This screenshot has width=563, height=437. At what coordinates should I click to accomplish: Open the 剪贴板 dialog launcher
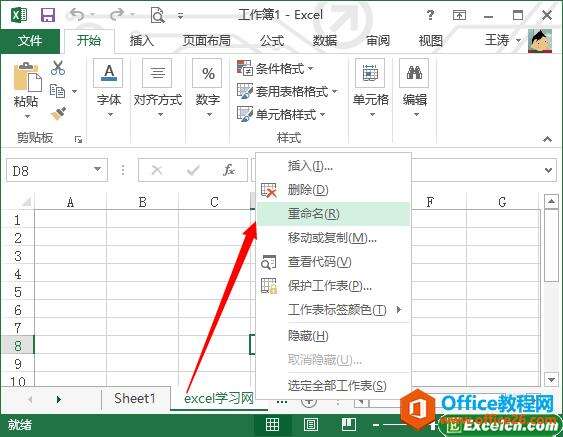pyautogui.click(x=78, y=139)
